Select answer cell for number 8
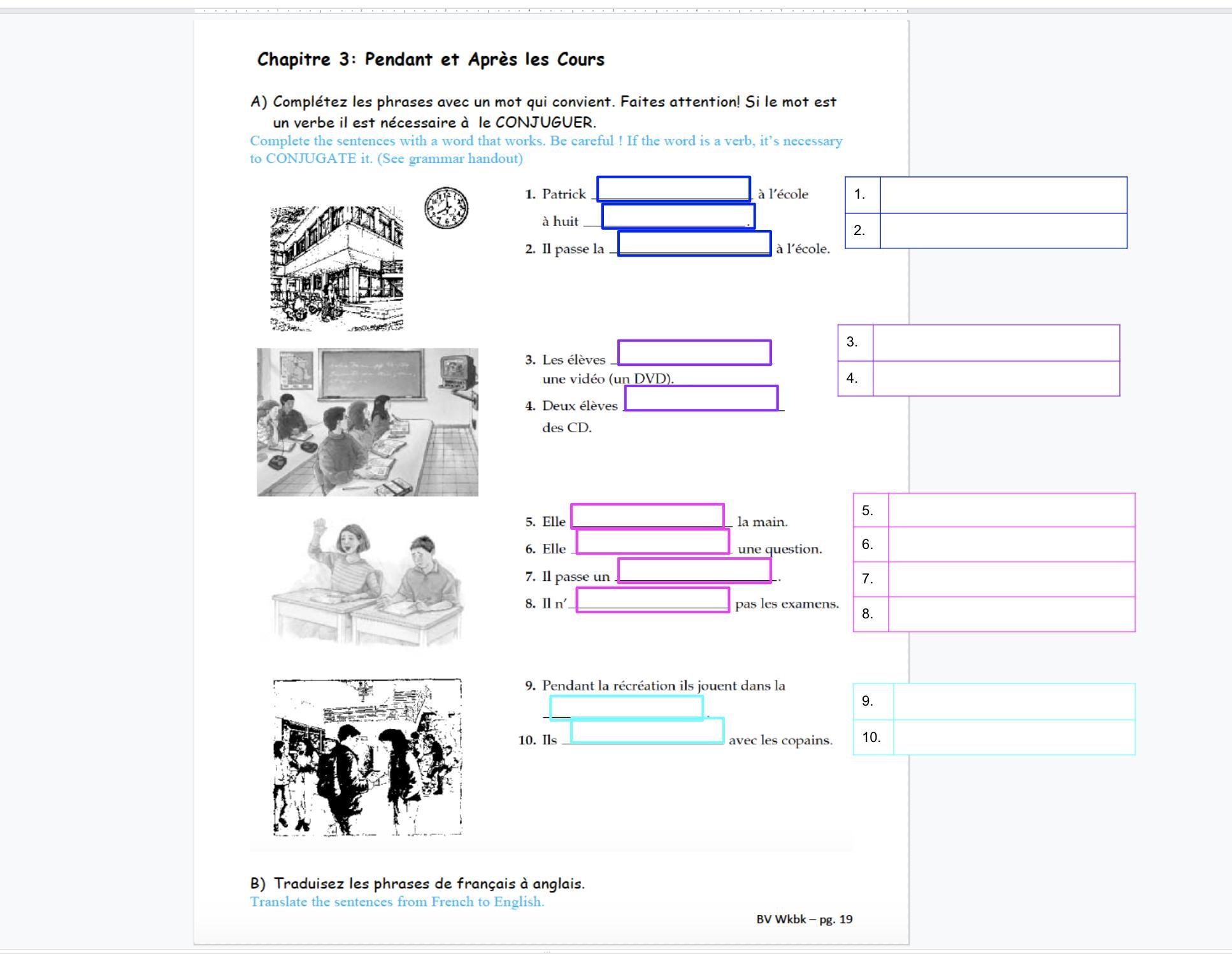The image size is (1232, 954). coord(1012,614)
